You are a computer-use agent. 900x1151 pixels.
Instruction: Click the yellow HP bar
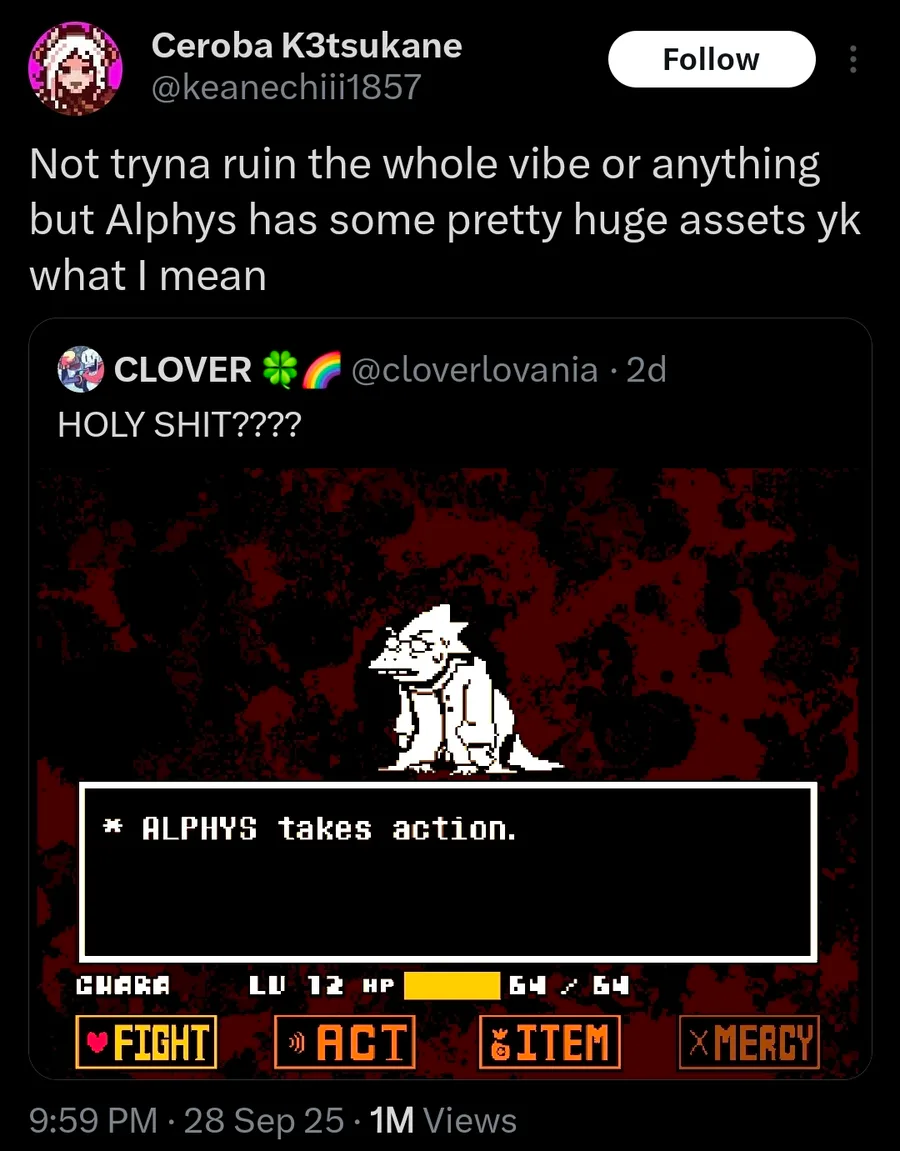tap(451, 985)
